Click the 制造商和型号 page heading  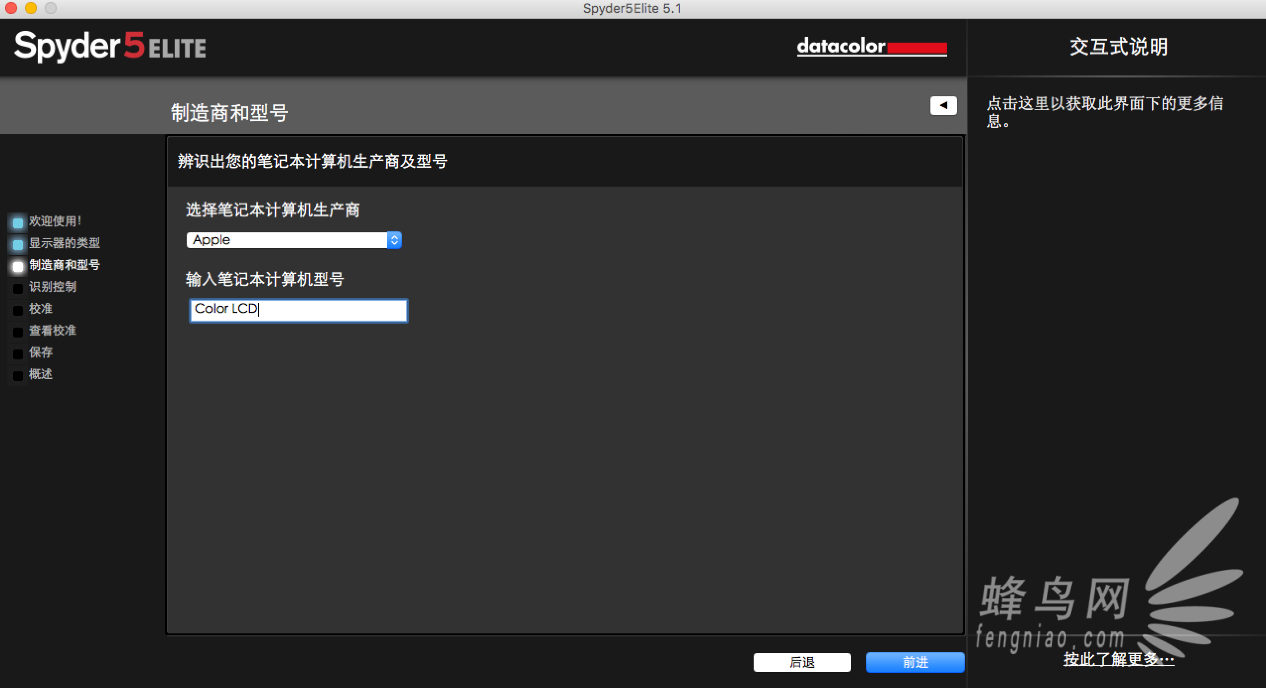(x=230, y=113)
